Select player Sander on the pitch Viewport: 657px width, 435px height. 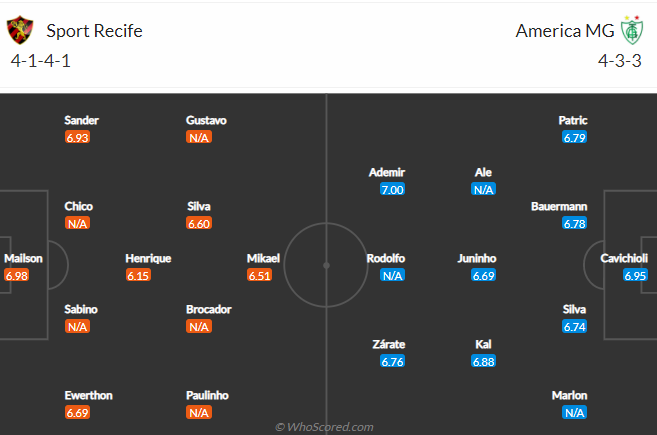[81, 120]
